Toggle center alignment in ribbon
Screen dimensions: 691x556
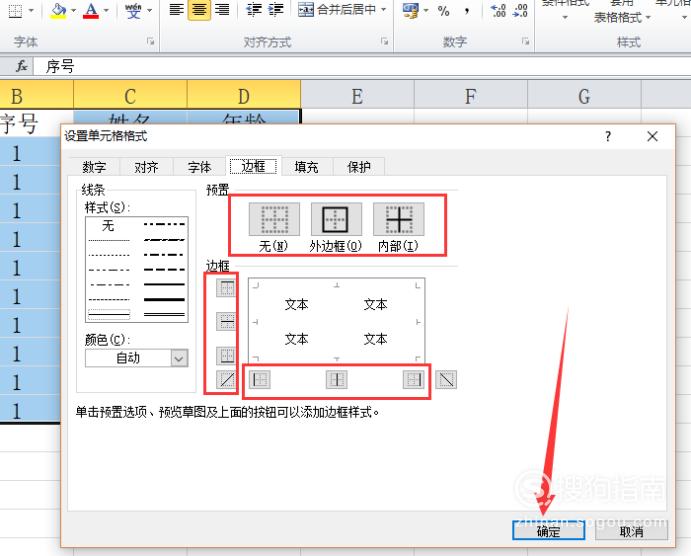click(x=199, y=10)
